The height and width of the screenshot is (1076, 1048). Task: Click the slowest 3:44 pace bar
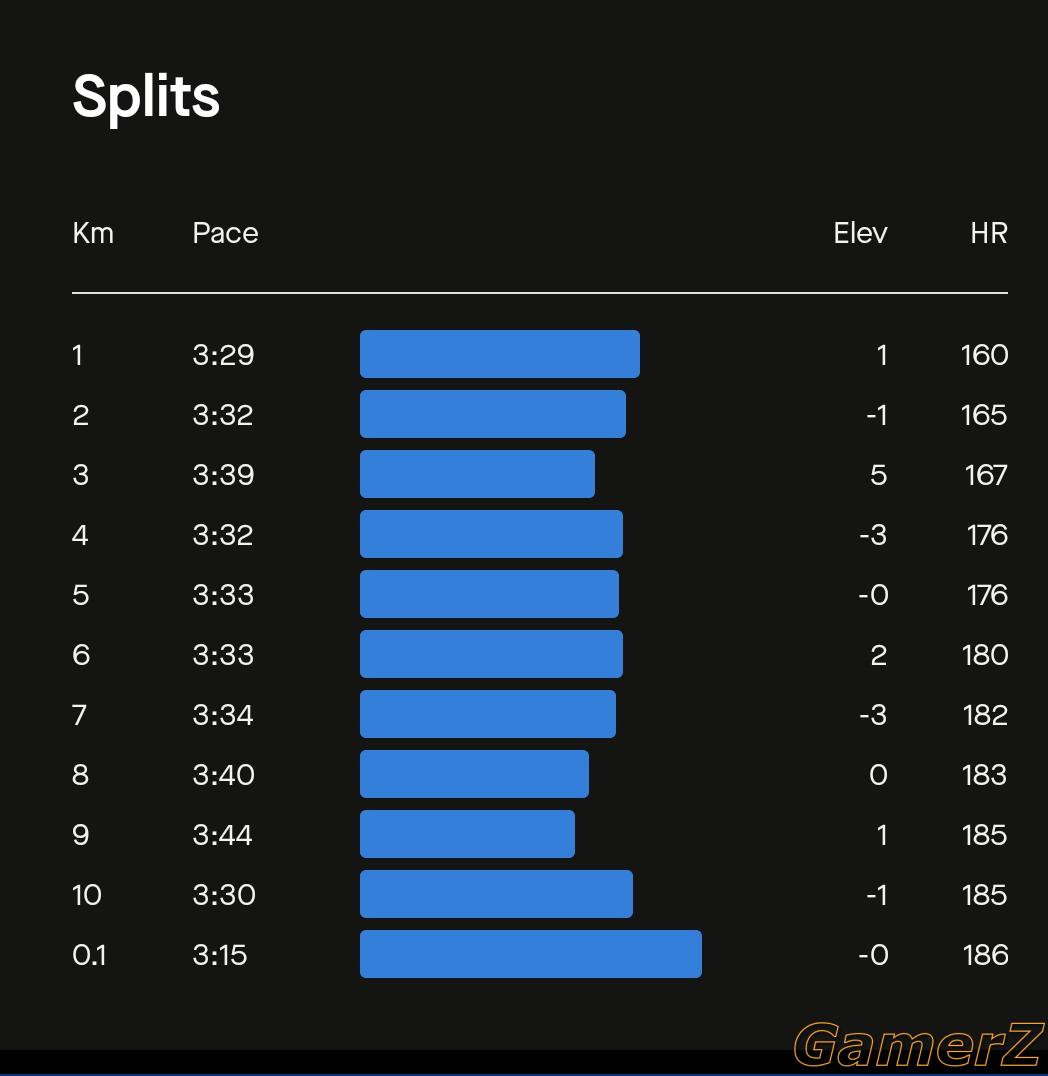coord(467,834)
